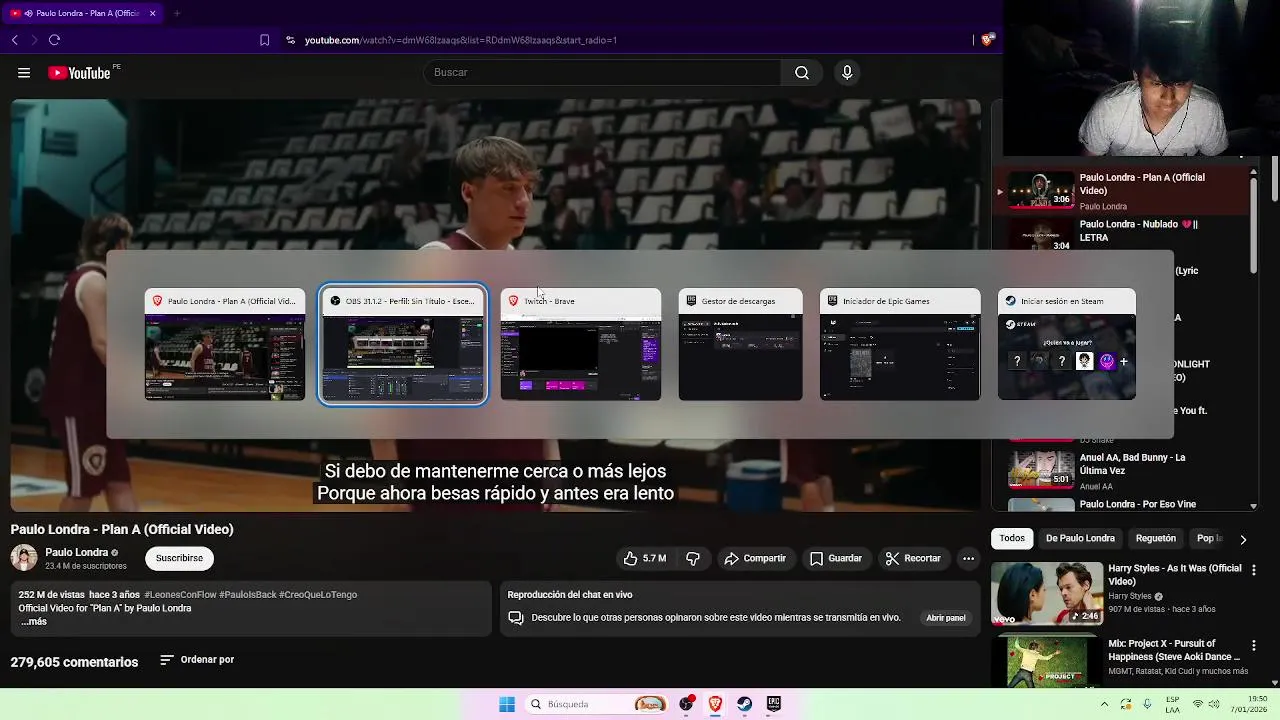Viewport: 1280px width, 720px height.
Task: Open Paulo Londra channel avatar
Action: (24, 558)
